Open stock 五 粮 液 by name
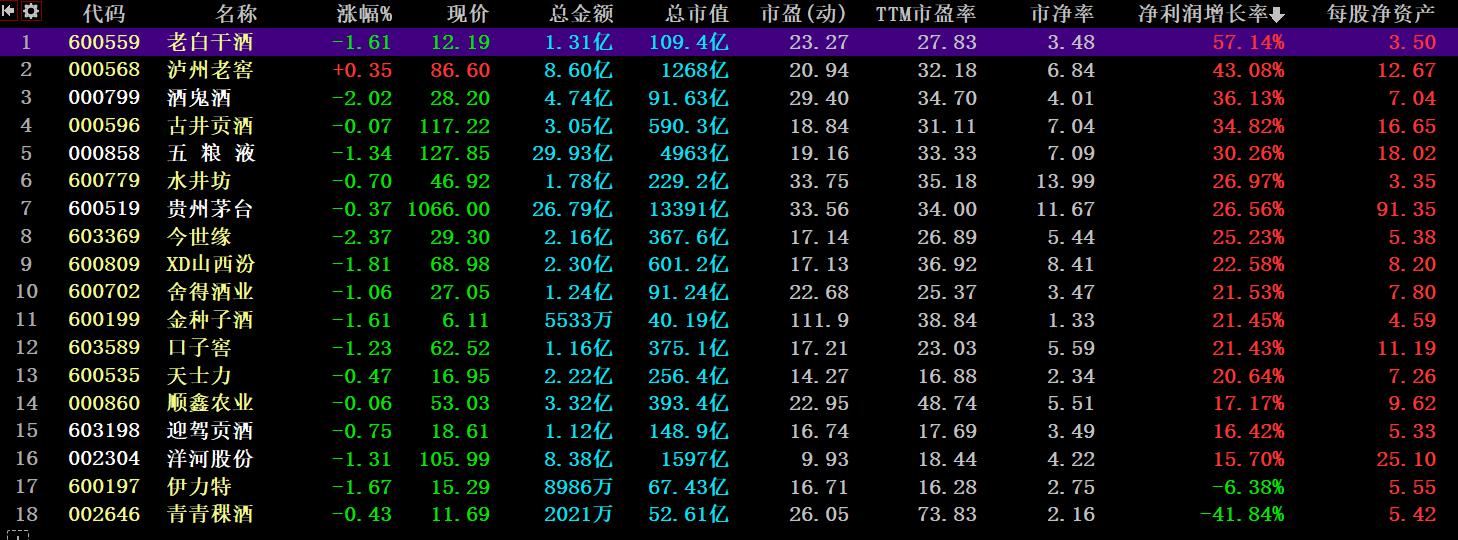The height and width of the screenshot is (540, 1458). point(210,153)
